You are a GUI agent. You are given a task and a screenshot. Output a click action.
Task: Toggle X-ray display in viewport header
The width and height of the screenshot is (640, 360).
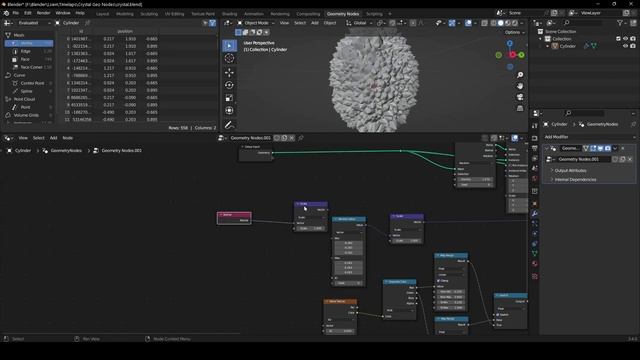point(484,23)
